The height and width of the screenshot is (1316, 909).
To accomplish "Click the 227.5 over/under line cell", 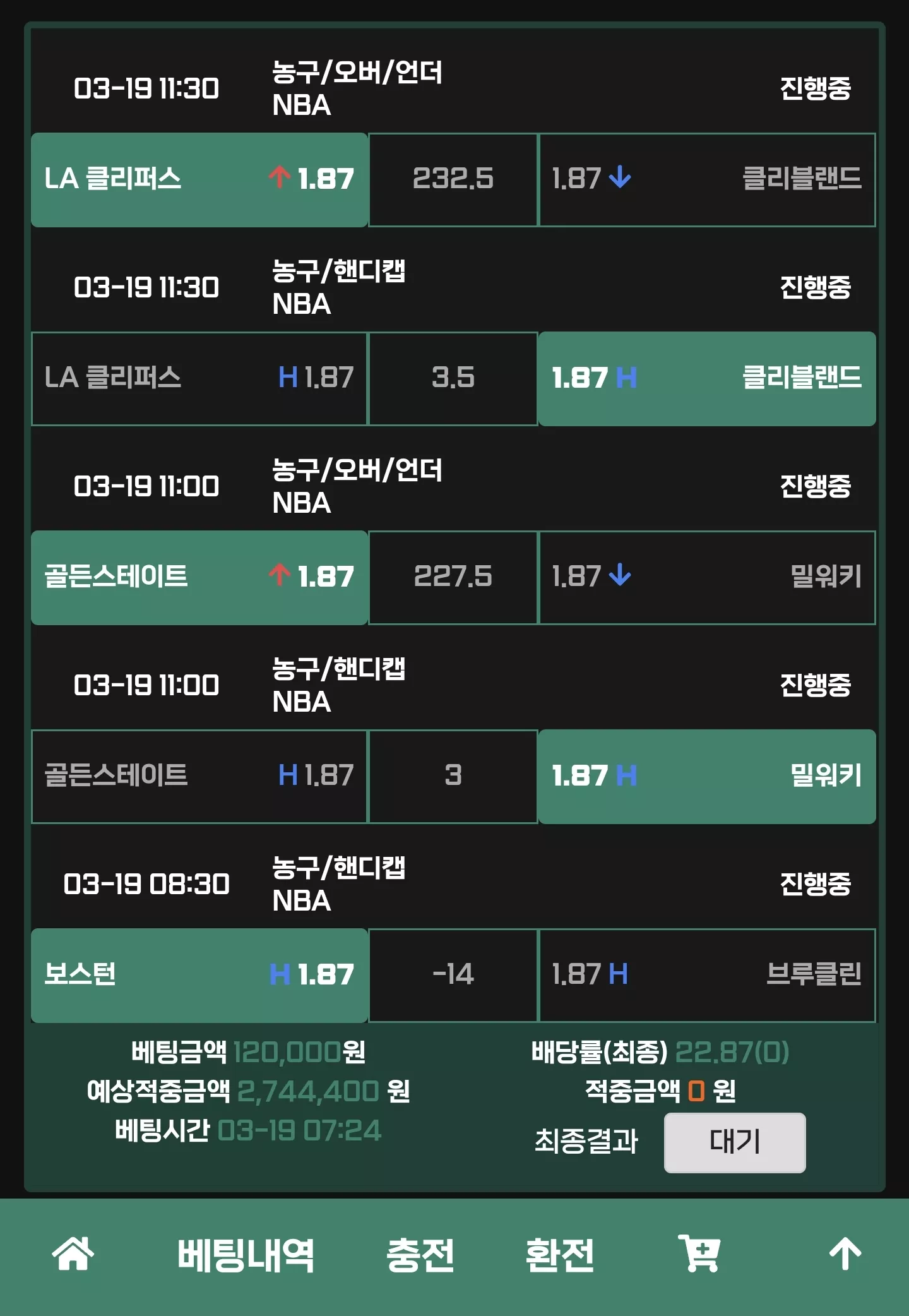I will click(453, 578).
